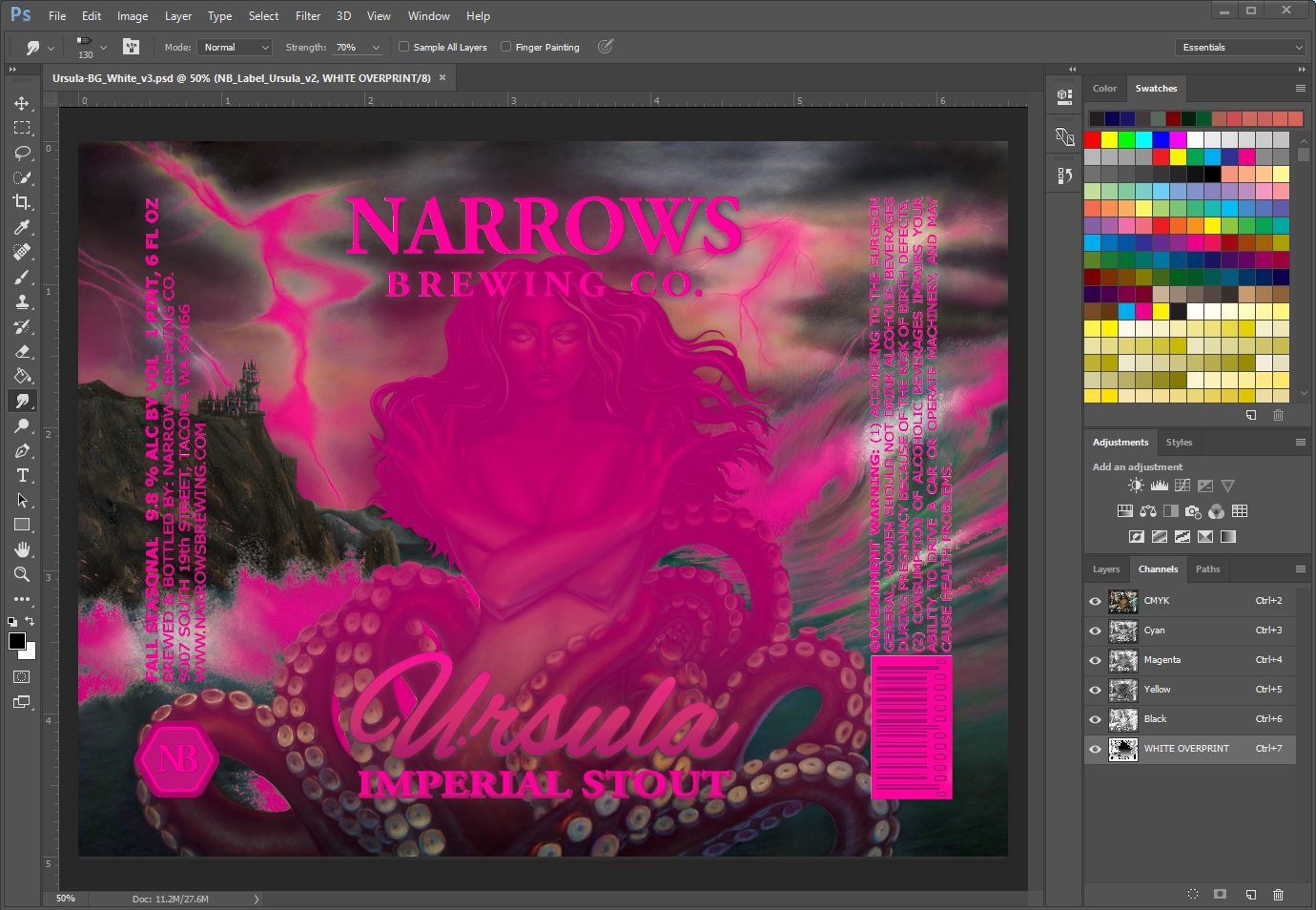The image size is (1316, 910).
Task: Select the Eyedropper tool
Action: pos(22,227)
